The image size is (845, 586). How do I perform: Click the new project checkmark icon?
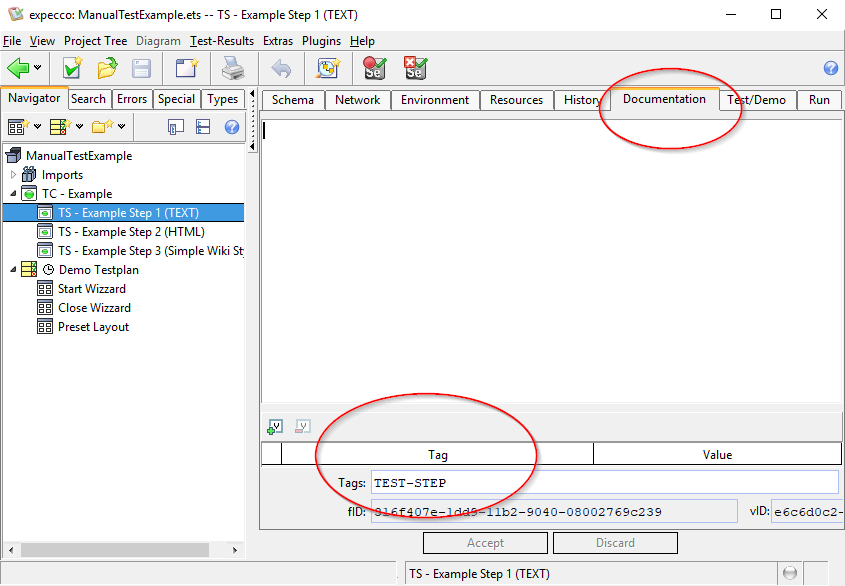[x=72, y=68]
